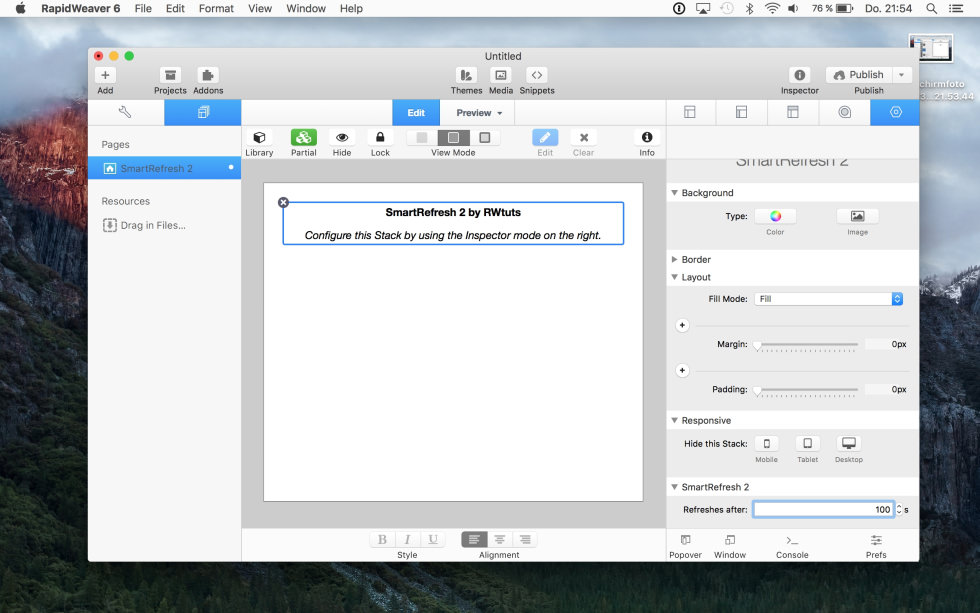Viewport: 980px width, 613px height.
Task: Collapse the Background section
Action: click(674, 193)
